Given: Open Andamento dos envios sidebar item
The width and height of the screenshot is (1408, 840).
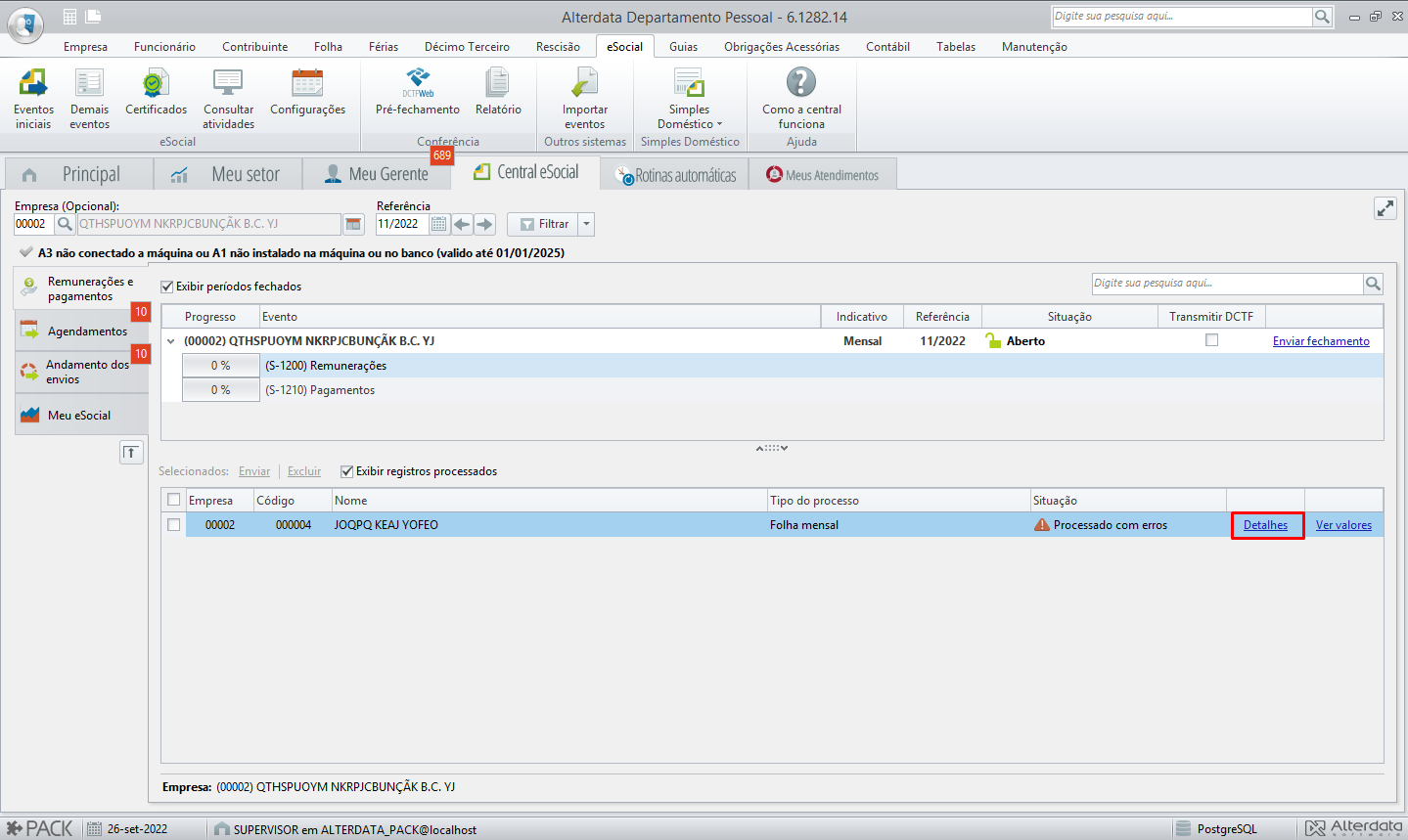Looking at the screenshot, I should [x=81, y=372].
